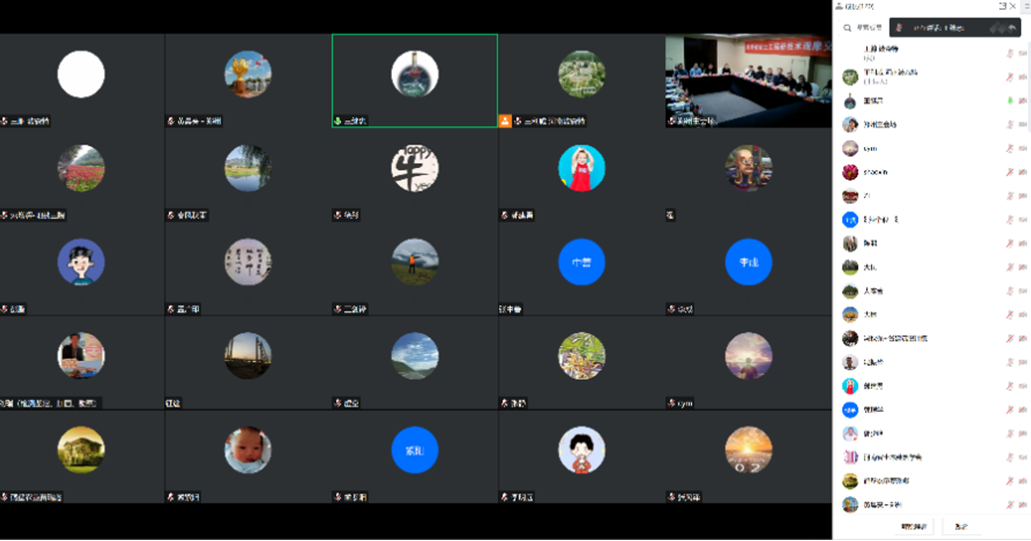
Task: Click the wider button at participants panel bottom
Action: (913, 526)
